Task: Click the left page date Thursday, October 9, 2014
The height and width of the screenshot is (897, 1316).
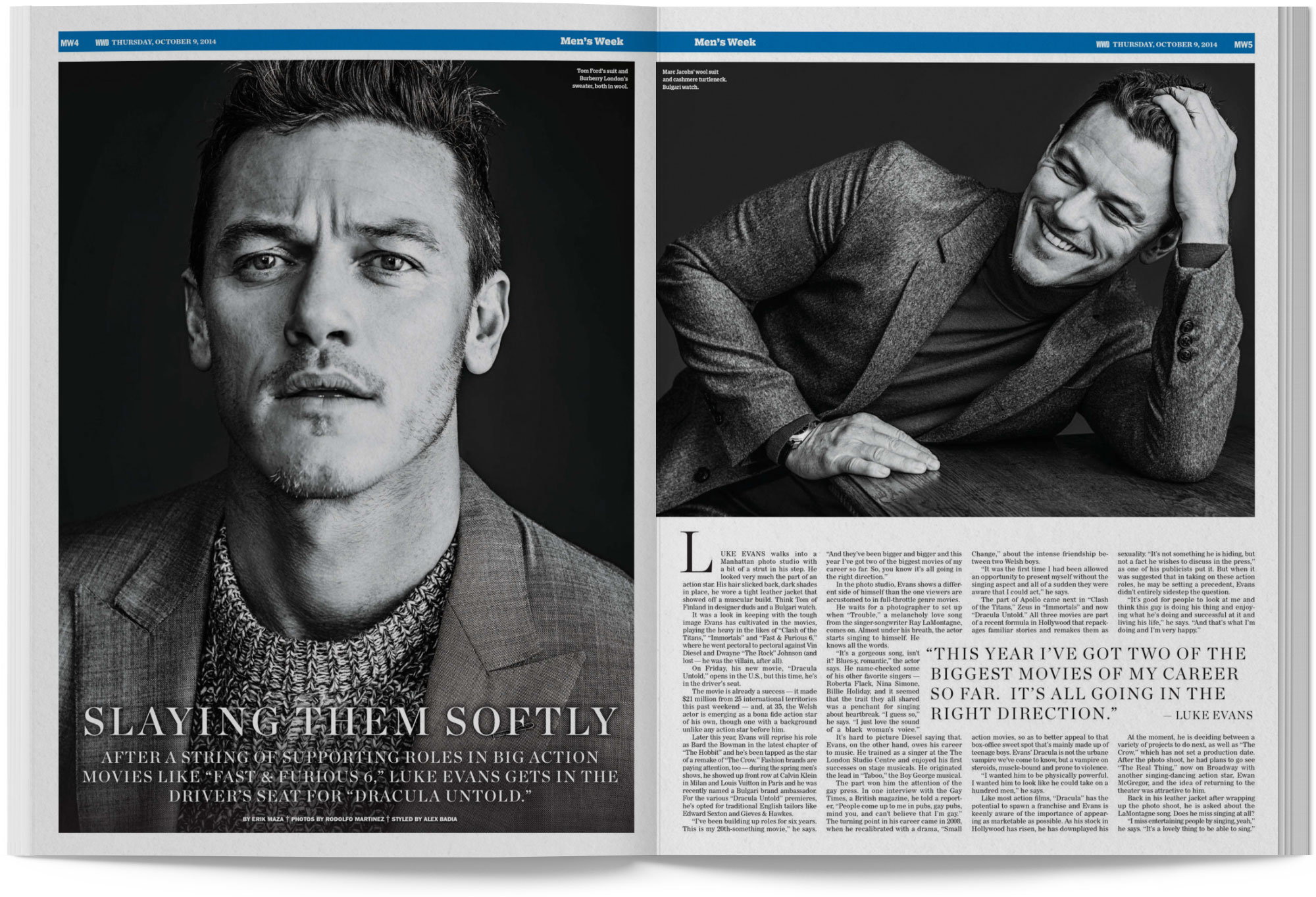Action: tap(163, 42)
